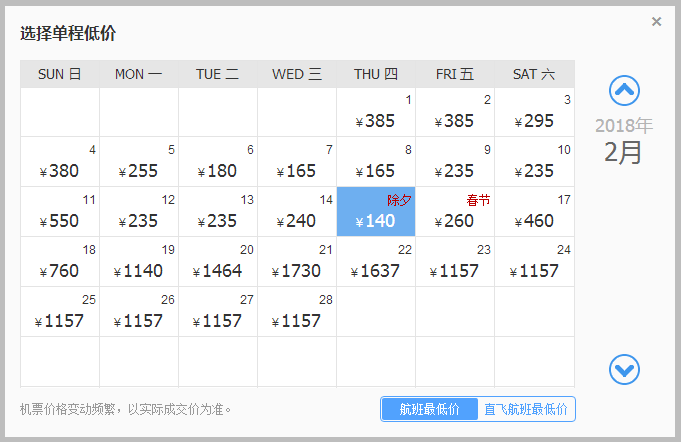The width and height of the screenshot is (681, 442).
Task: Pick February 18 with ¥760 fare
Action: tap(60, 262)
